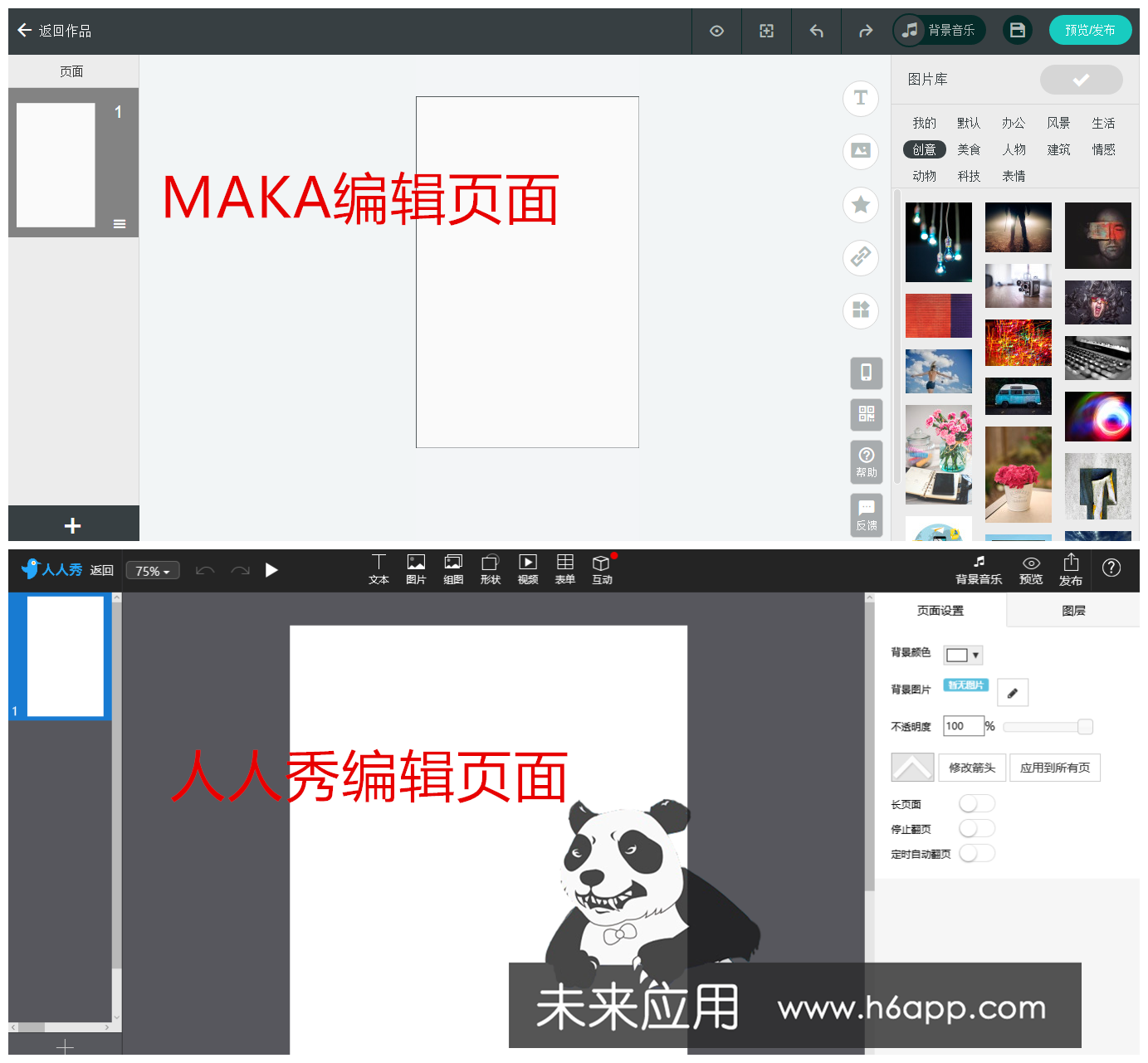Screen dimensions: 1148x1063
Task: Select the 形状 shape tool
Action: [491, 569]
